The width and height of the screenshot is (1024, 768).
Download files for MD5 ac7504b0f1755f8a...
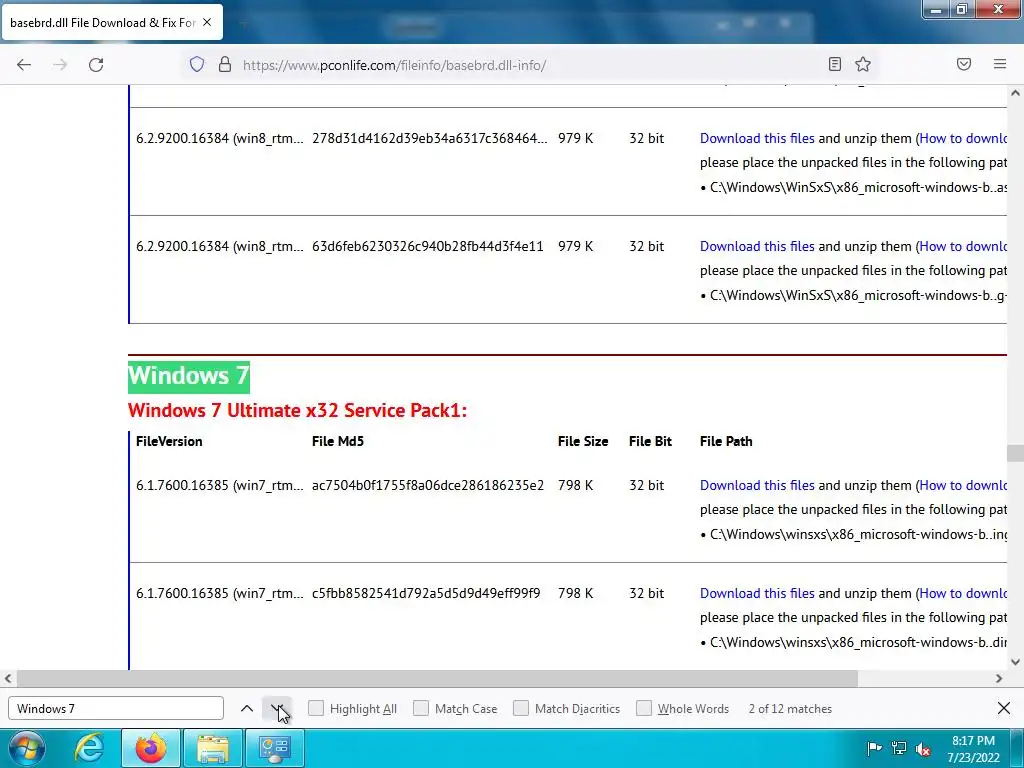click(x=757, y=485)
